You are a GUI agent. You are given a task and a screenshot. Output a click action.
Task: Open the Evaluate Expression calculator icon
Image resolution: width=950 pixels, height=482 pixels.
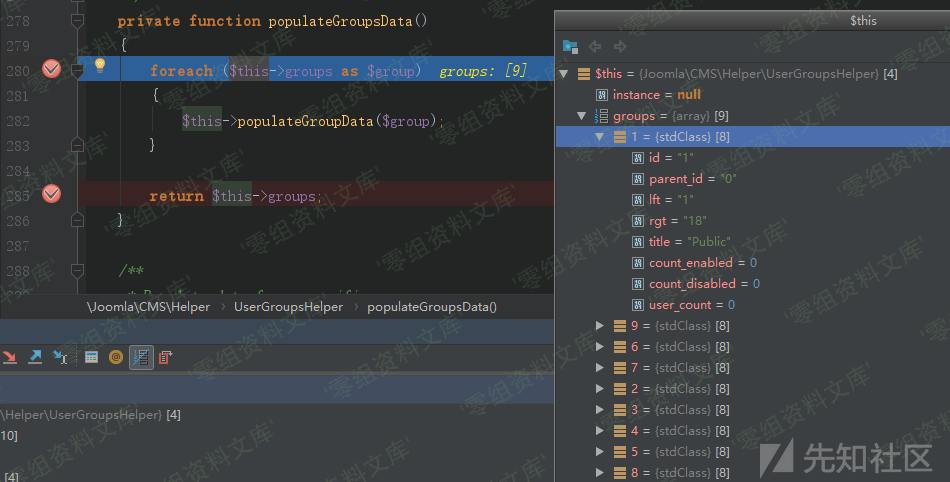[91, 357]
